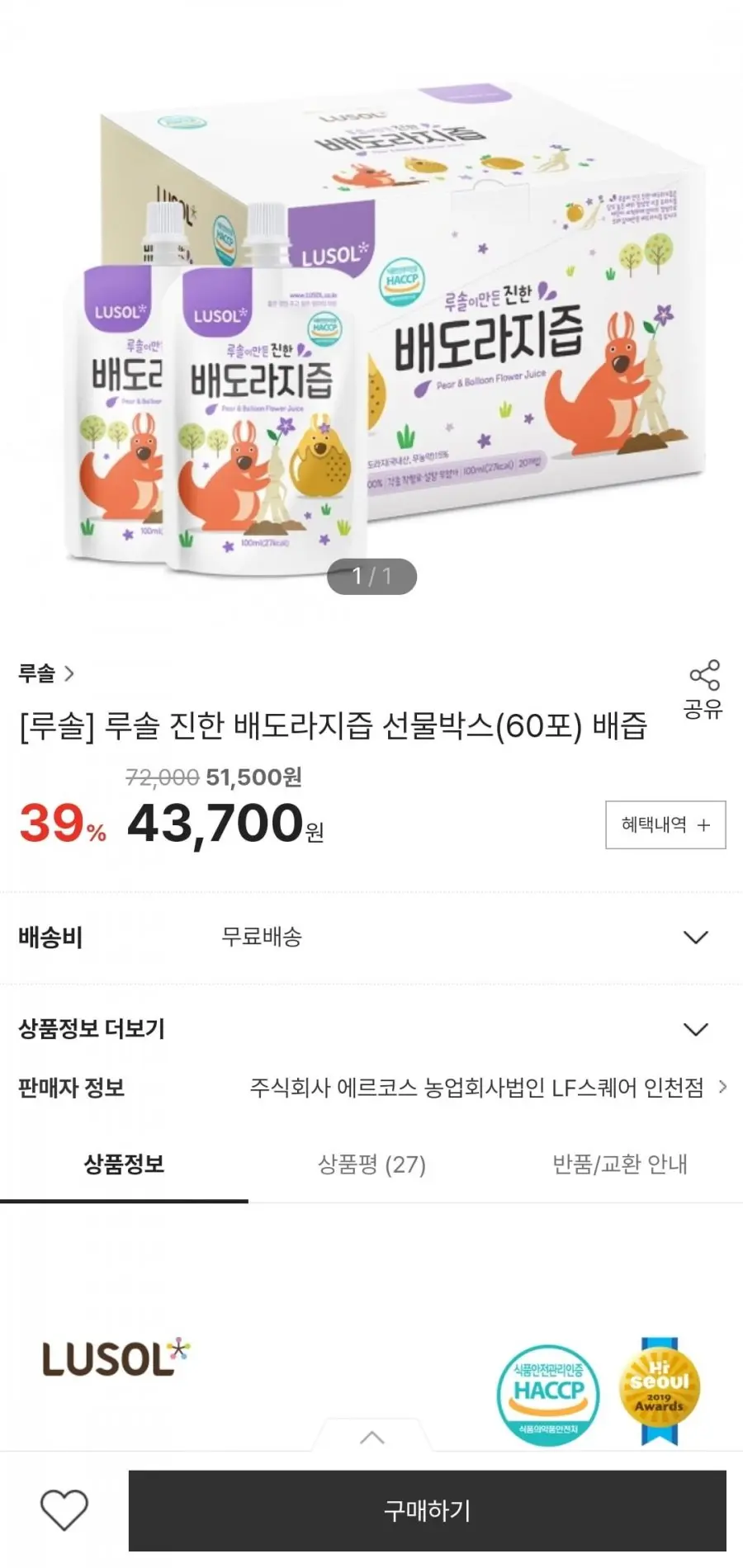Viewport: 743px width, 1568px height.
Task: Open the 반품/교환 안내 tab
Action: click(x=618, y=1165)
